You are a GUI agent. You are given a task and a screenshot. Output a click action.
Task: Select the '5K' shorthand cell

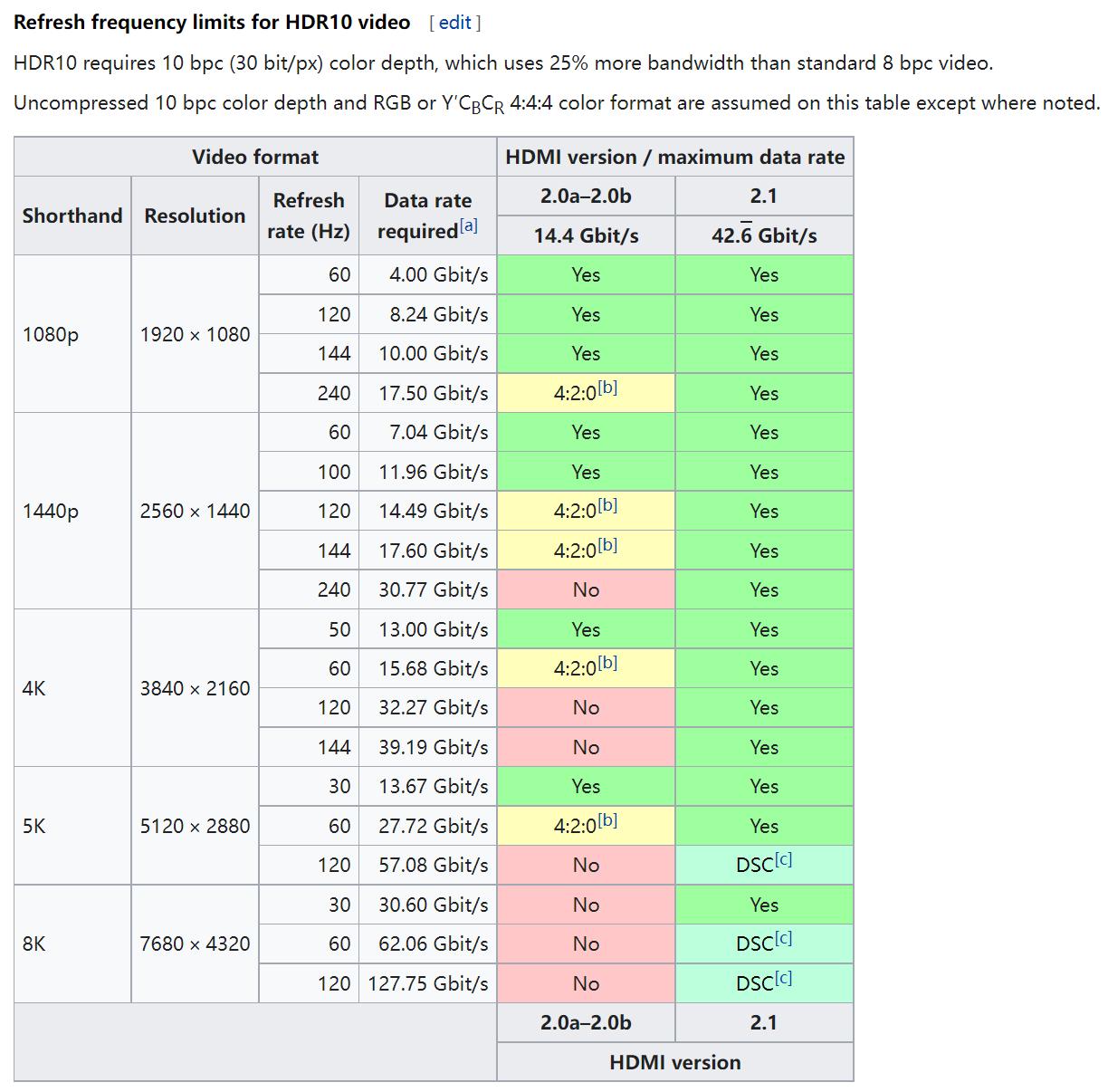(x=72, y=826)
